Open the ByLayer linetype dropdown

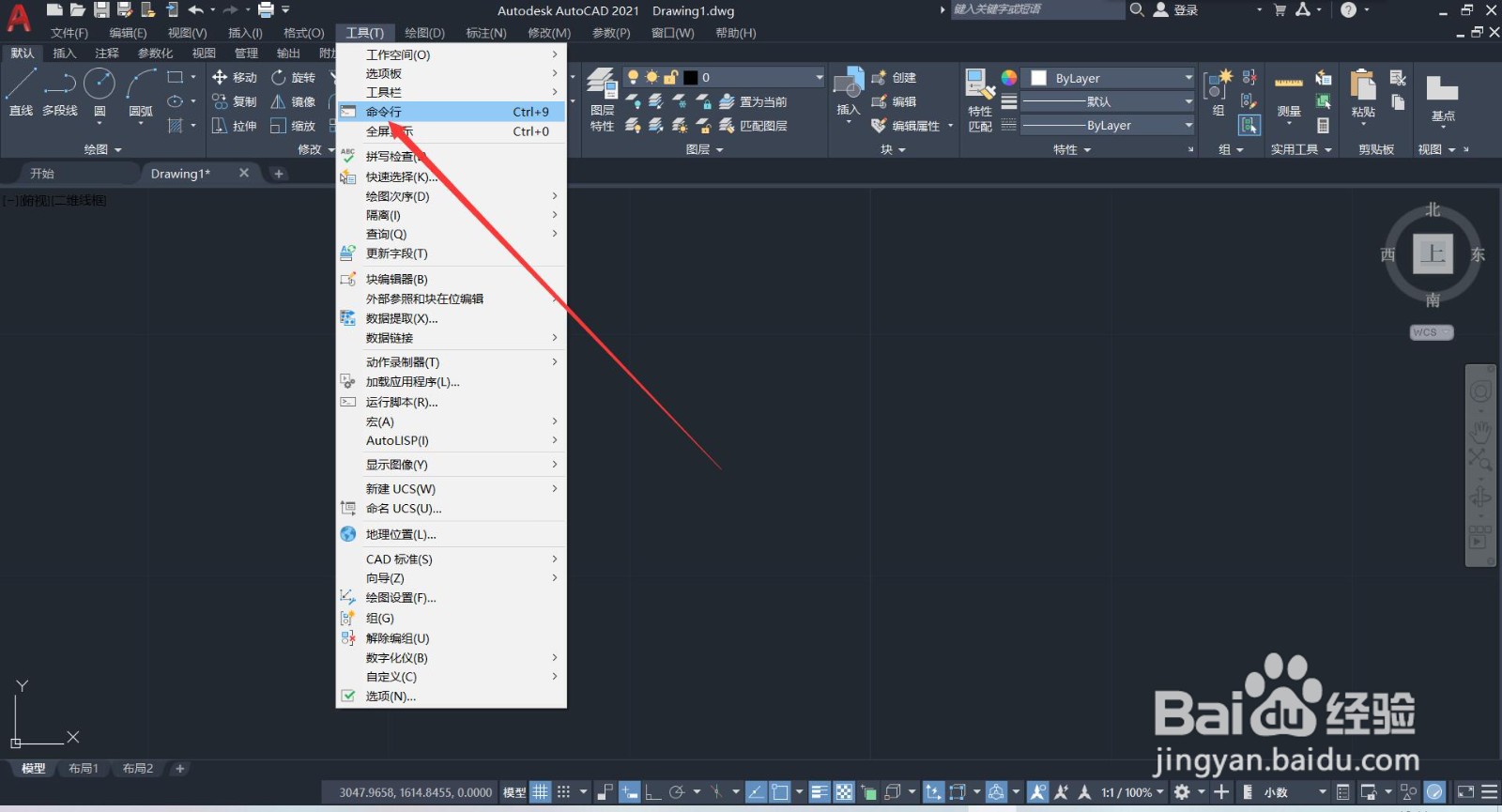pos(1108,125)
